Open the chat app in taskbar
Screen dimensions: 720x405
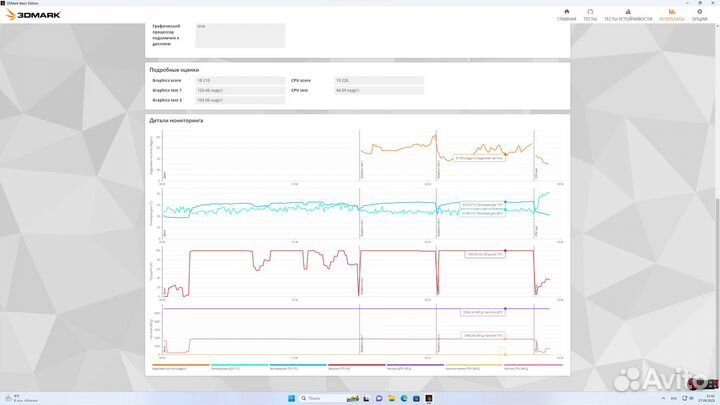pos(379,398)
